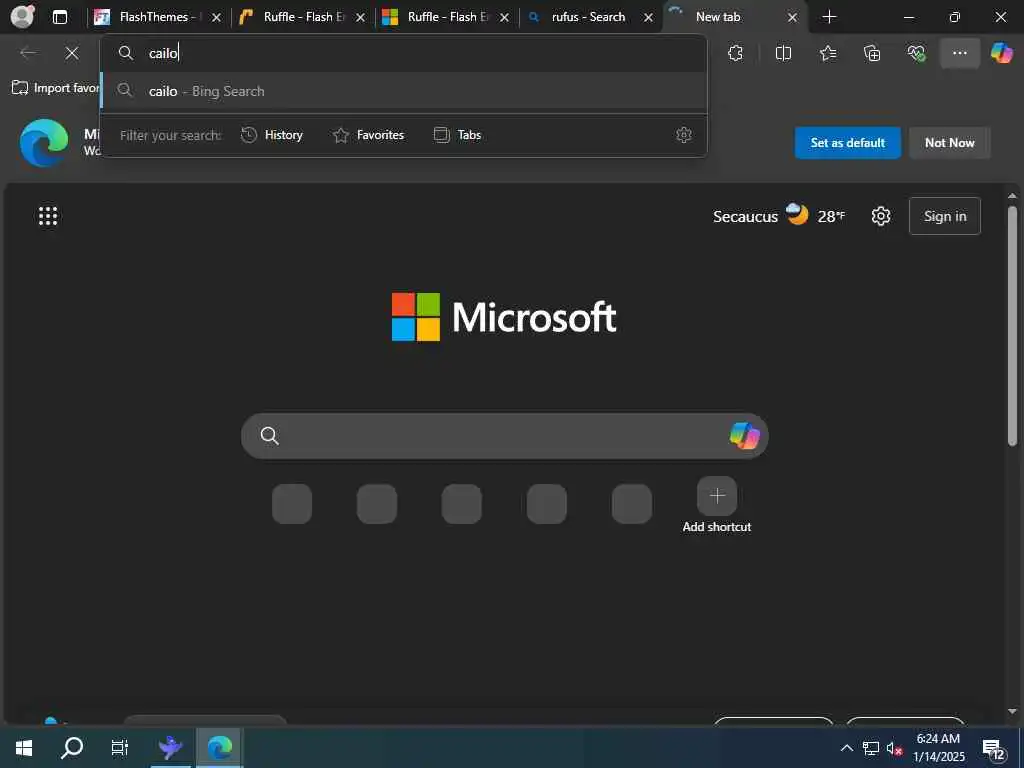
Task: Click the page vertical scrollbar
Action: (x=1012, y=327)
